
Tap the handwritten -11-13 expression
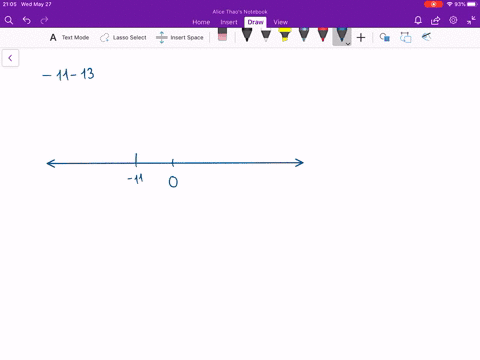point(68,74)
